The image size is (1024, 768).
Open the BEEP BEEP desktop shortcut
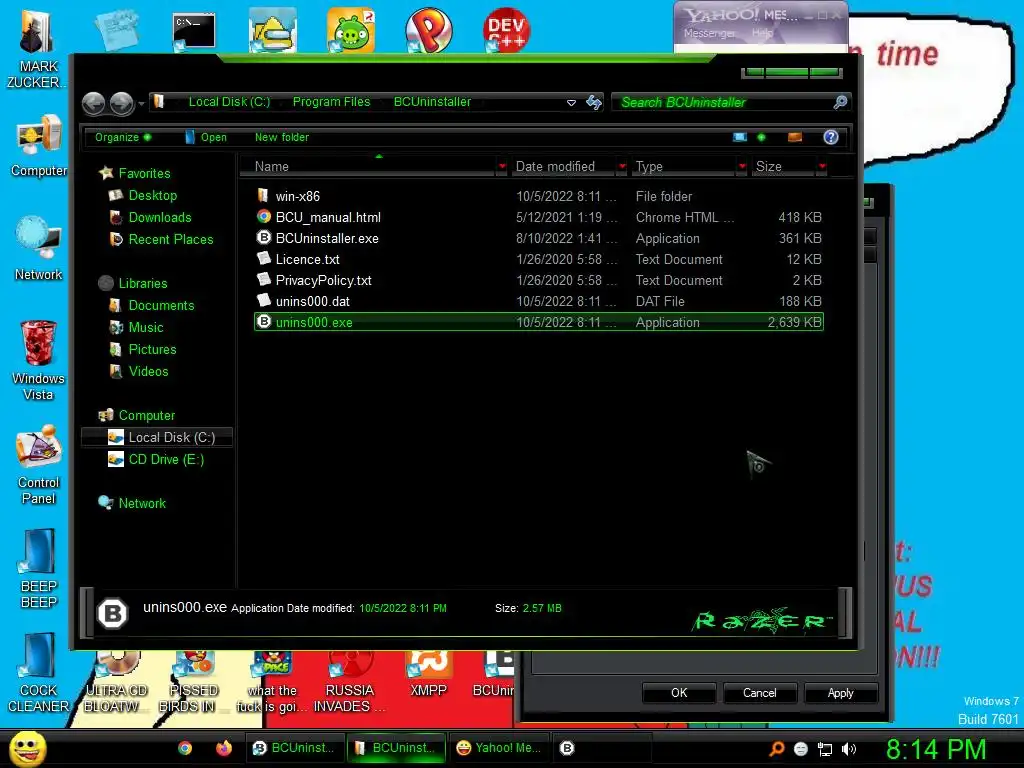coord(39,569)
